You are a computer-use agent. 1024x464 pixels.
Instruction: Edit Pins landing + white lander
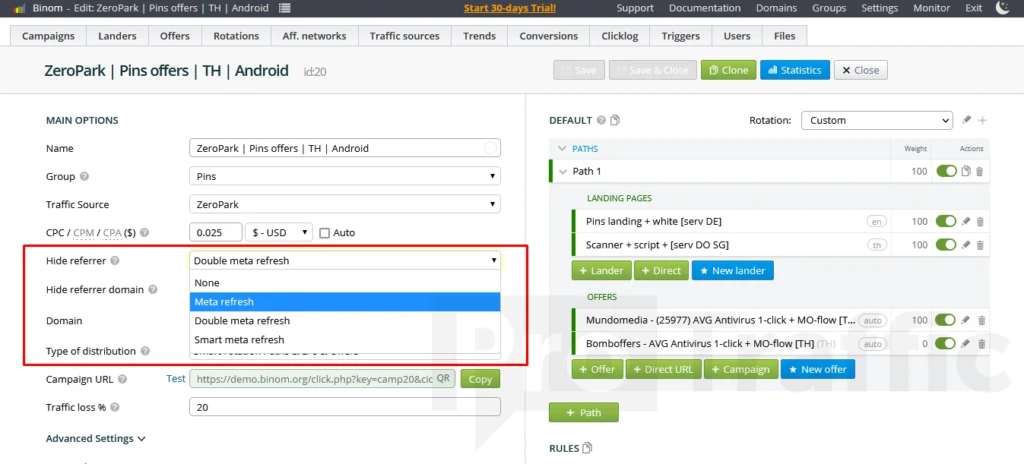coord(967,222)
